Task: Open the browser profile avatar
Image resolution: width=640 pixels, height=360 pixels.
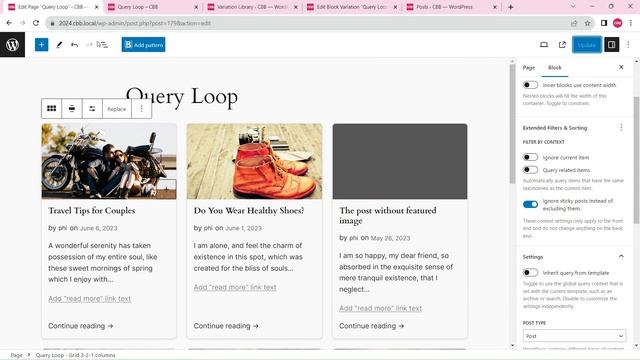Action: 618,23
